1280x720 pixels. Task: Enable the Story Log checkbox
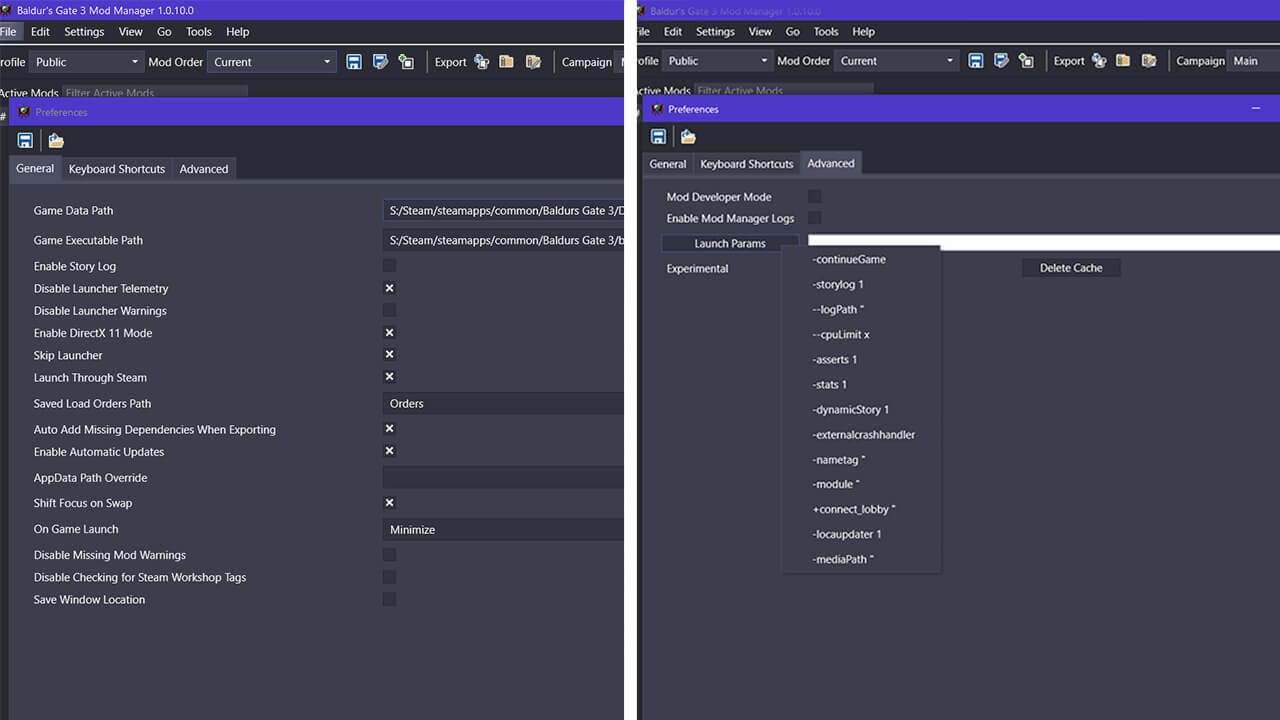389,266
